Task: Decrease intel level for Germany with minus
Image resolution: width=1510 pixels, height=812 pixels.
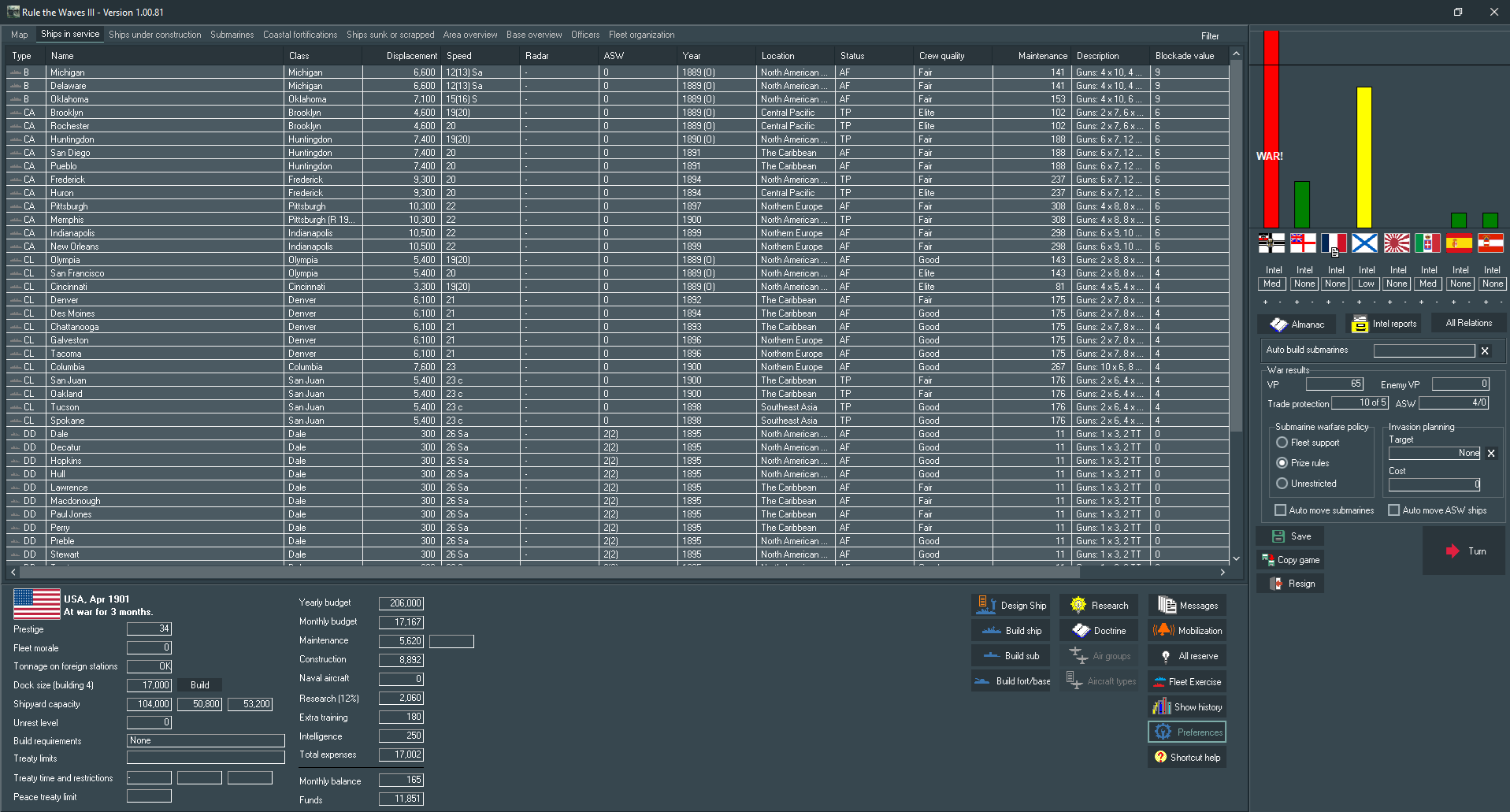Action: pyautogui.click(x=1281, y=302)
